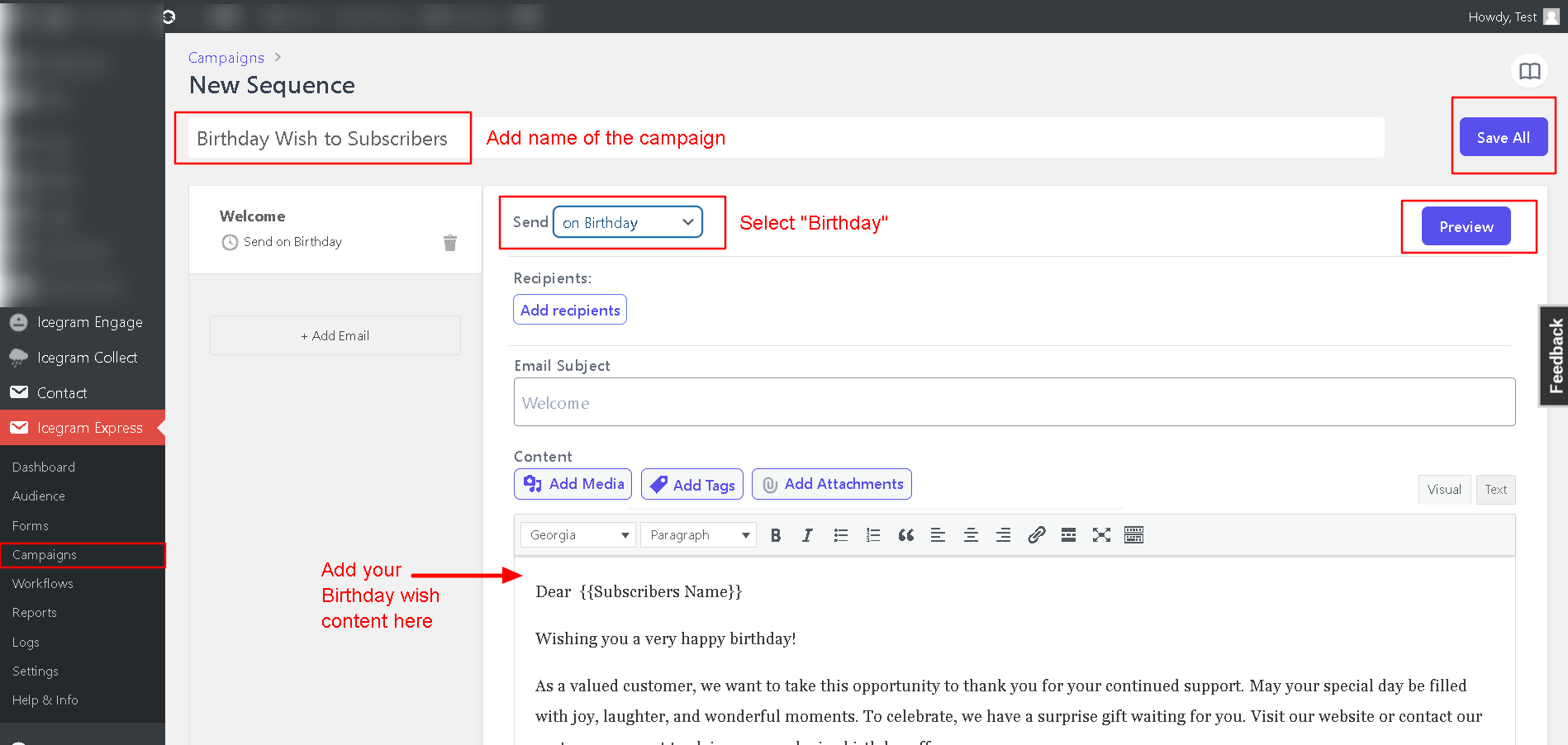
Task: Insert a numbered list
Action: (872, 535)
